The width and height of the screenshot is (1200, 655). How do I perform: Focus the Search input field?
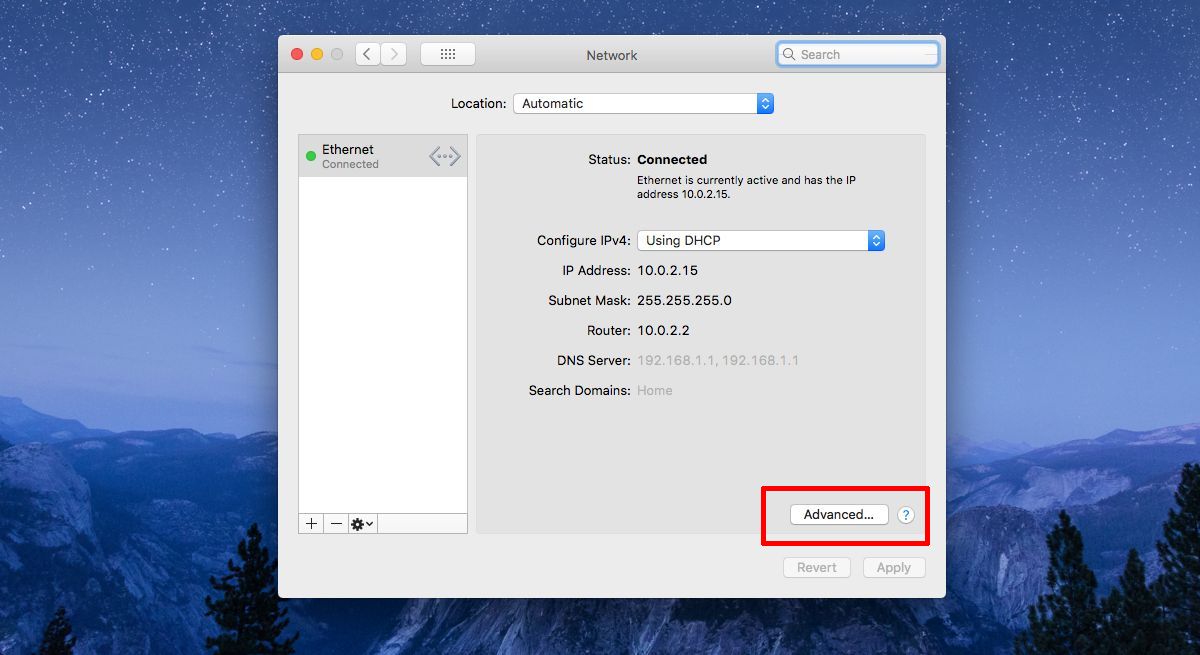(x=858, y=55)
